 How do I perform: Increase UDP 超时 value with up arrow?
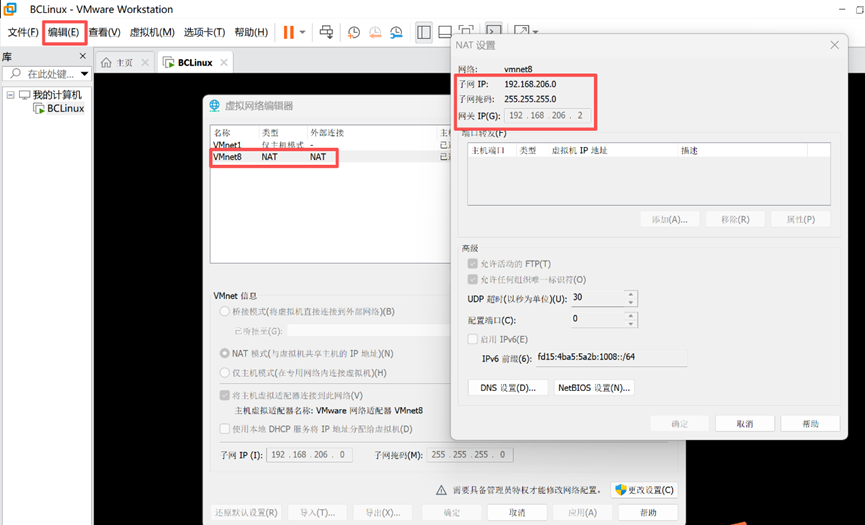pyautogui.click(x=631, y=294)
